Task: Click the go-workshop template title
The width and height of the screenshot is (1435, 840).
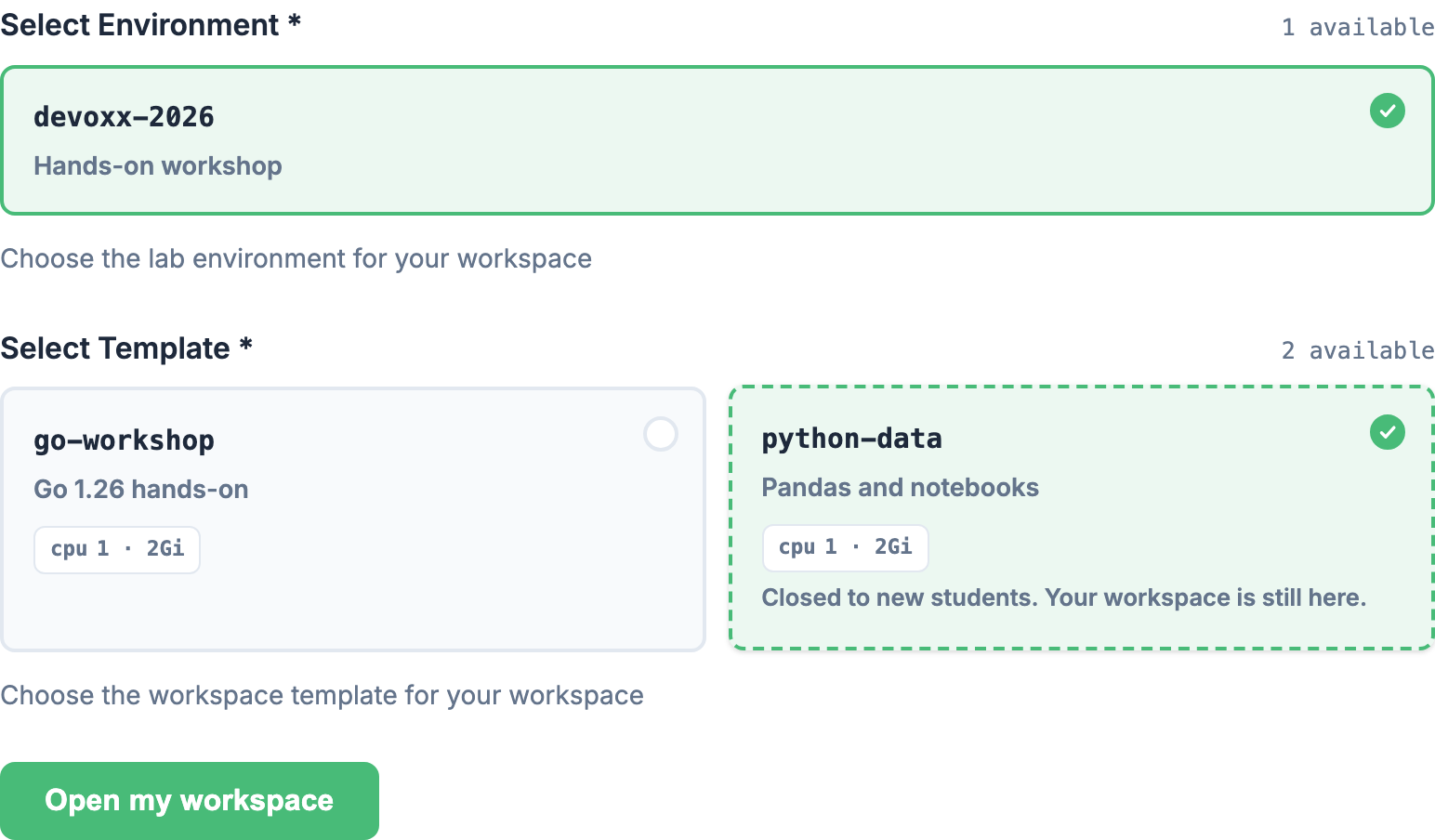Action: pos(125,440)
